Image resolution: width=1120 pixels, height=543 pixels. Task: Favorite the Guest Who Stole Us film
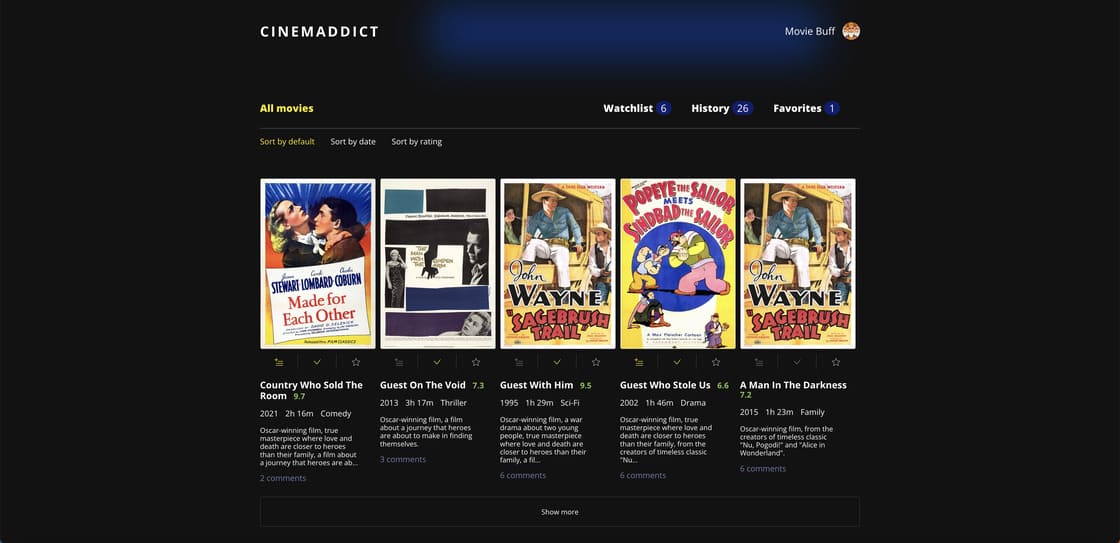tap(716, 362)
